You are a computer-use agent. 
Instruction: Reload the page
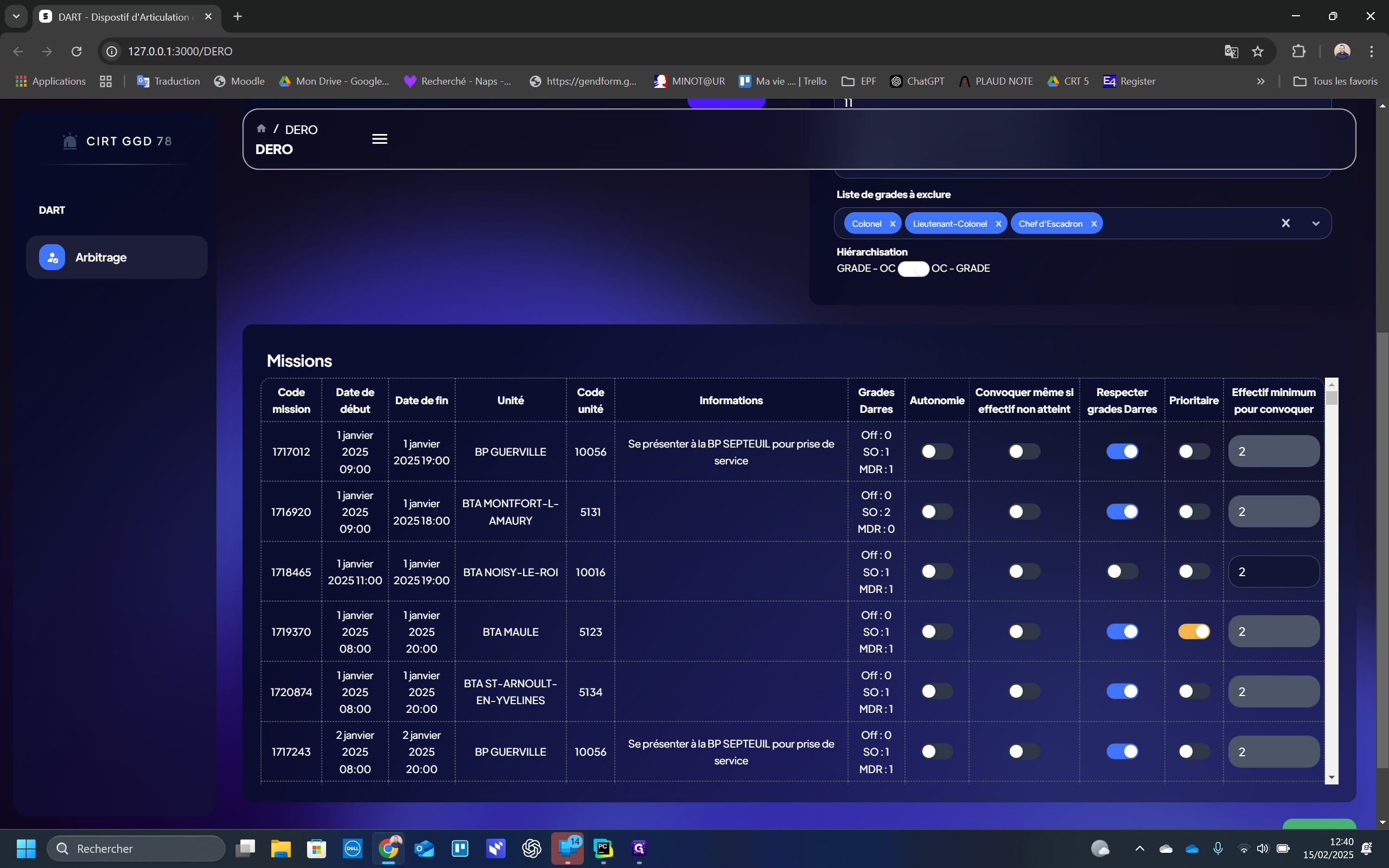tap(77, 51)
